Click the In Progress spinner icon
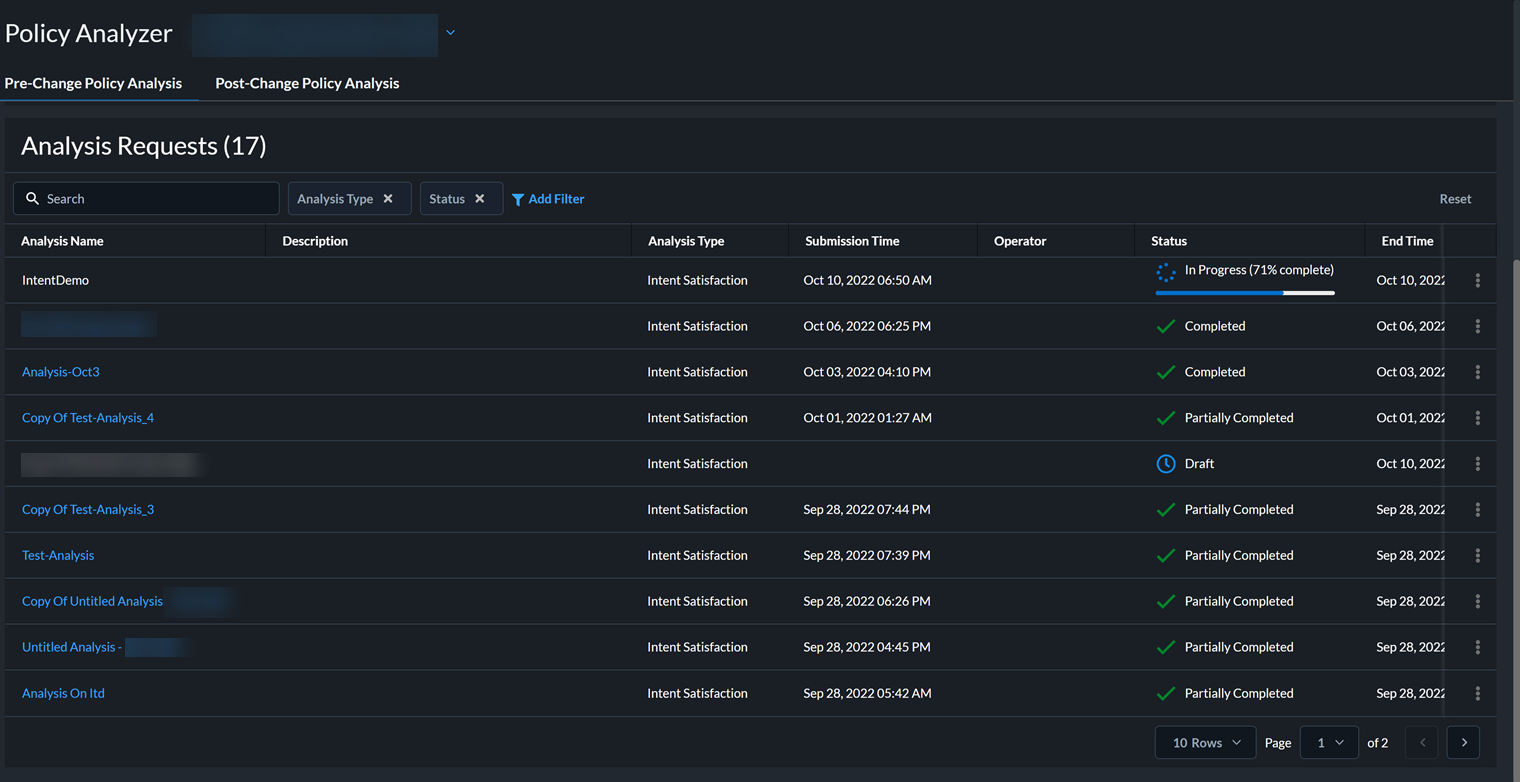This screenshot has height=782, width=1520. [1165, 272]
